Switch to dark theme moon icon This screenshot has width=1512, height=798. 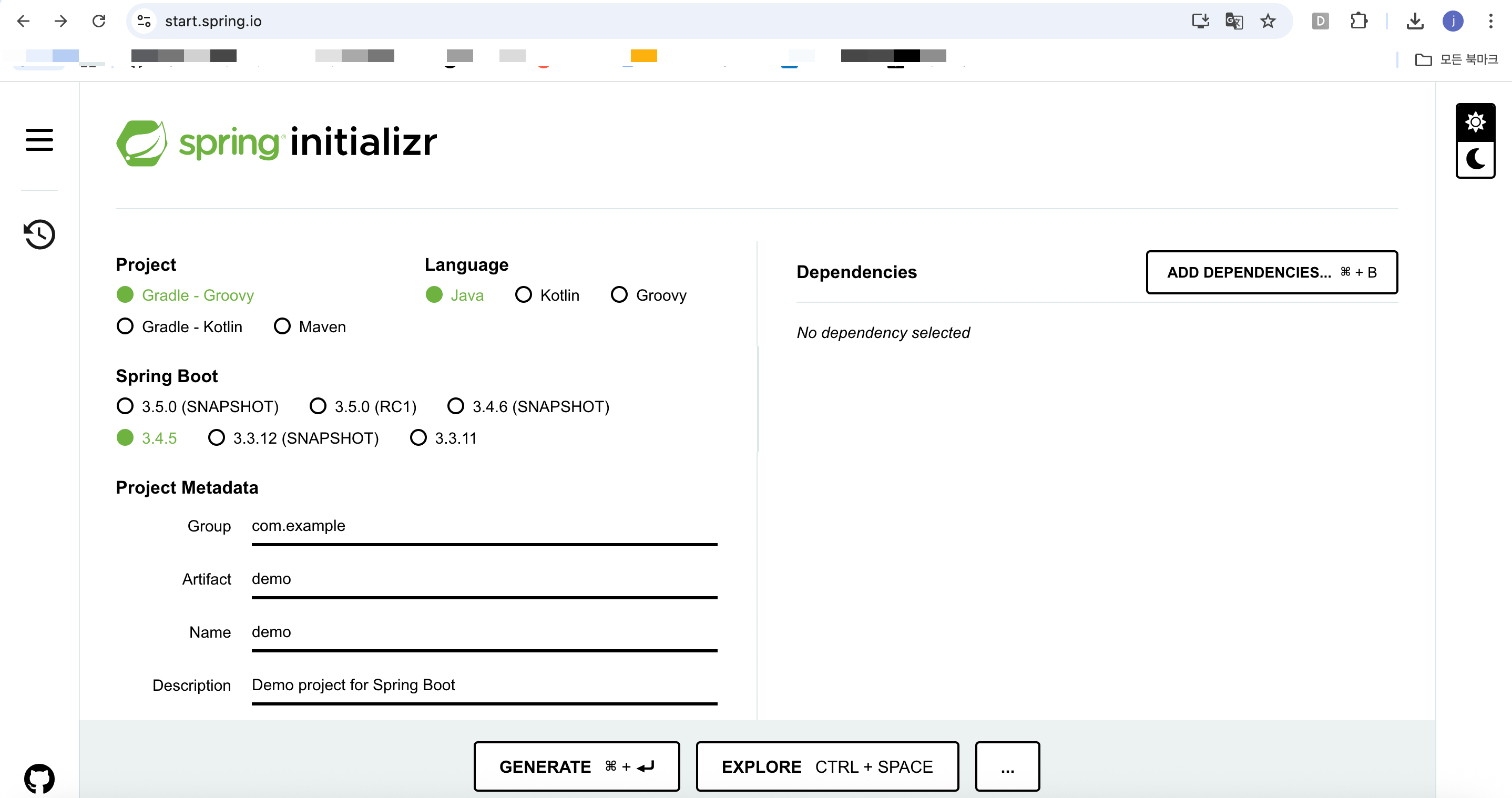point(1475,159)
